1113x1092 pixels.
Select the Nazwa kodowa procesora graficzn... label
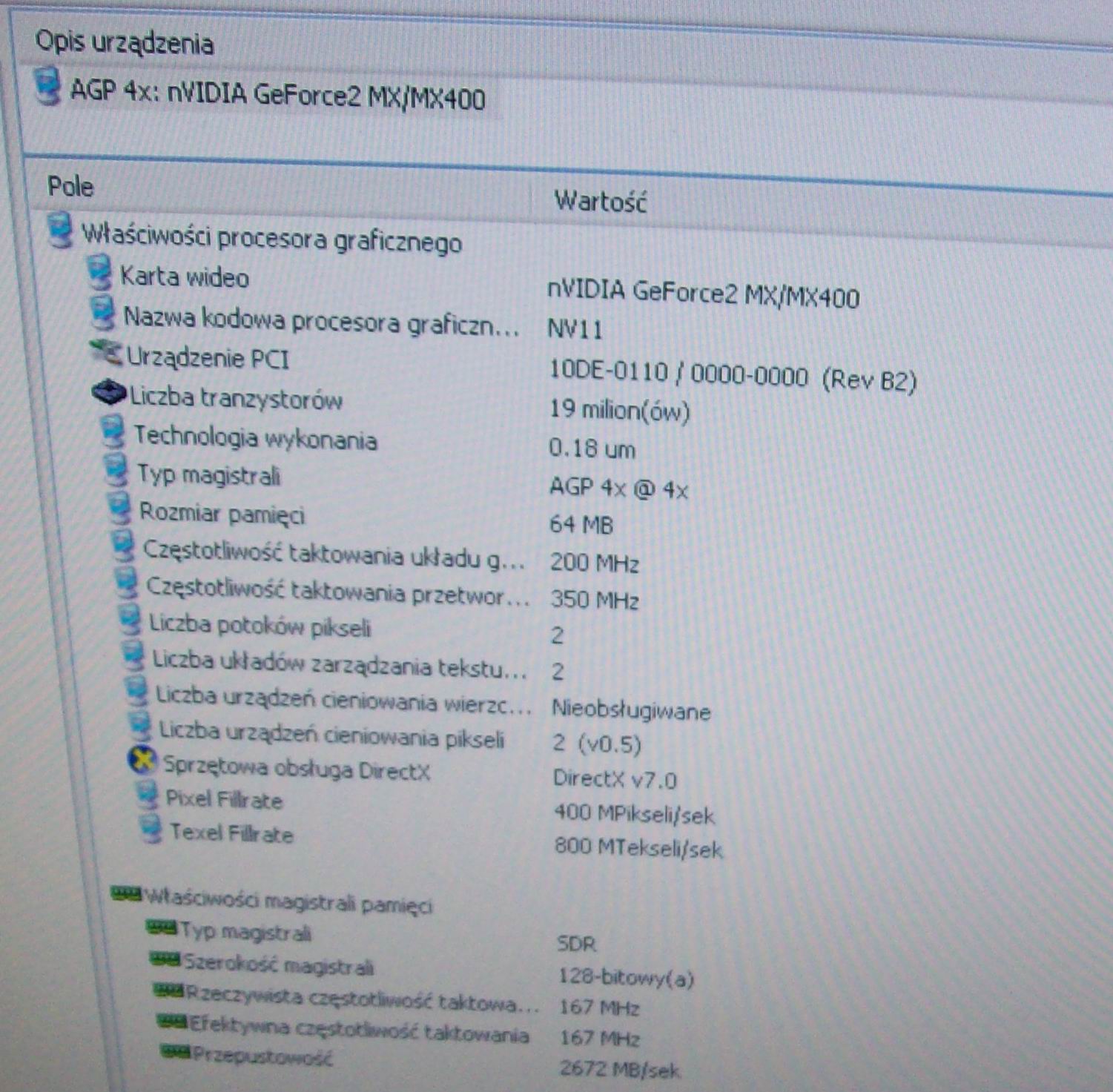pos(321,321)
